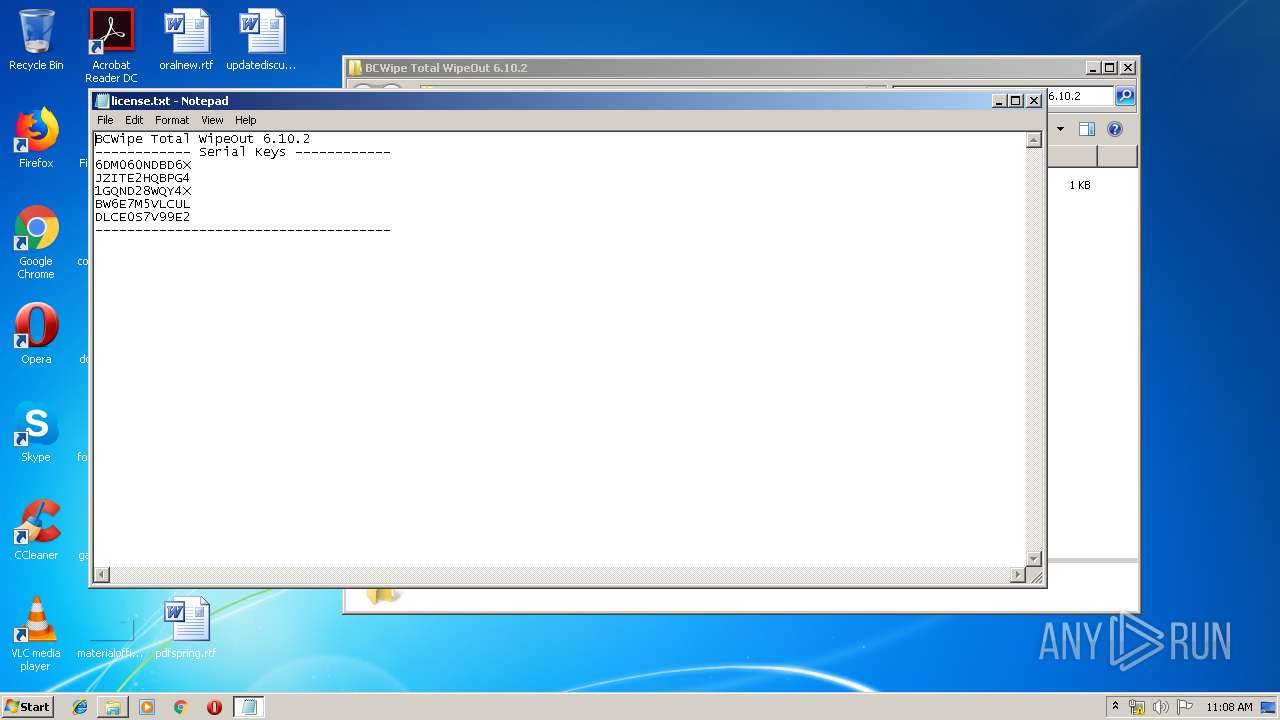1280x720 pixels.
Task: Select the pdfspring.rtf desktop file
Action: click(x=187, y=627)
